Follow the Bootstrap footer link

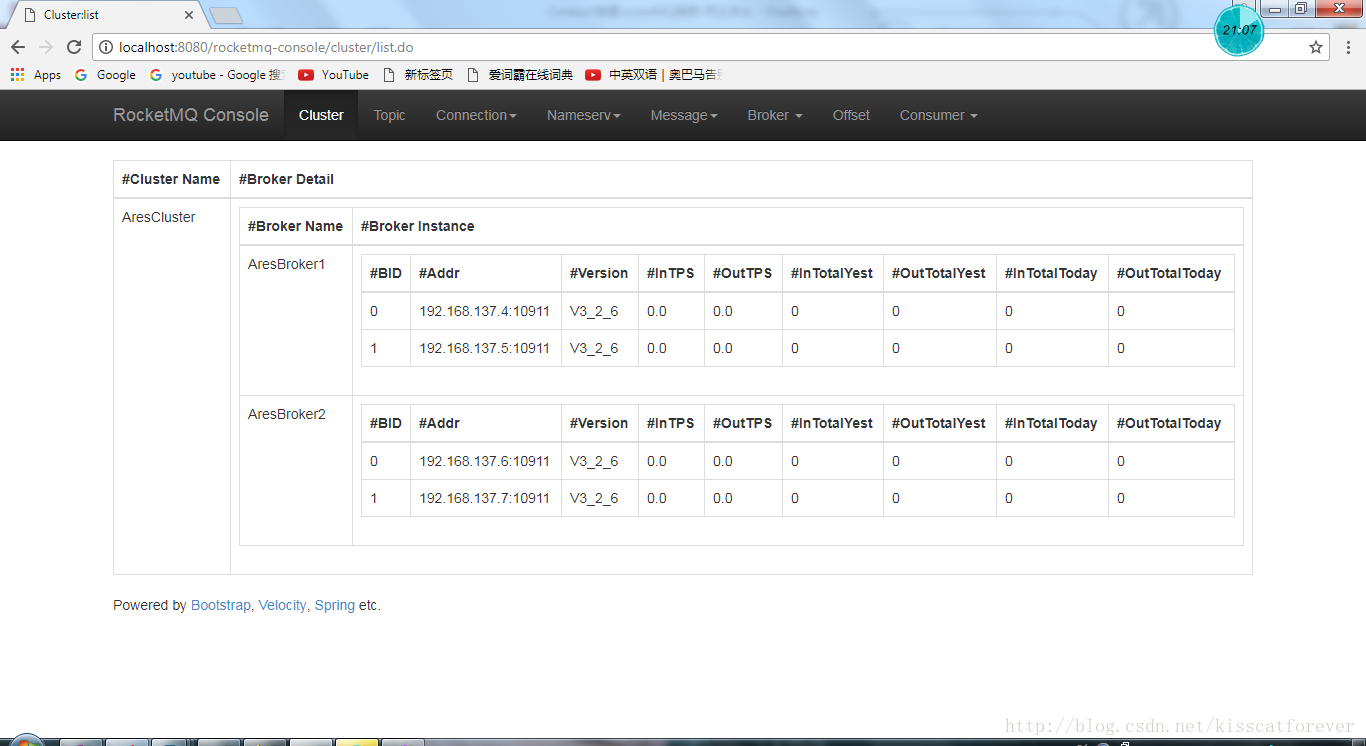point(221,605)
